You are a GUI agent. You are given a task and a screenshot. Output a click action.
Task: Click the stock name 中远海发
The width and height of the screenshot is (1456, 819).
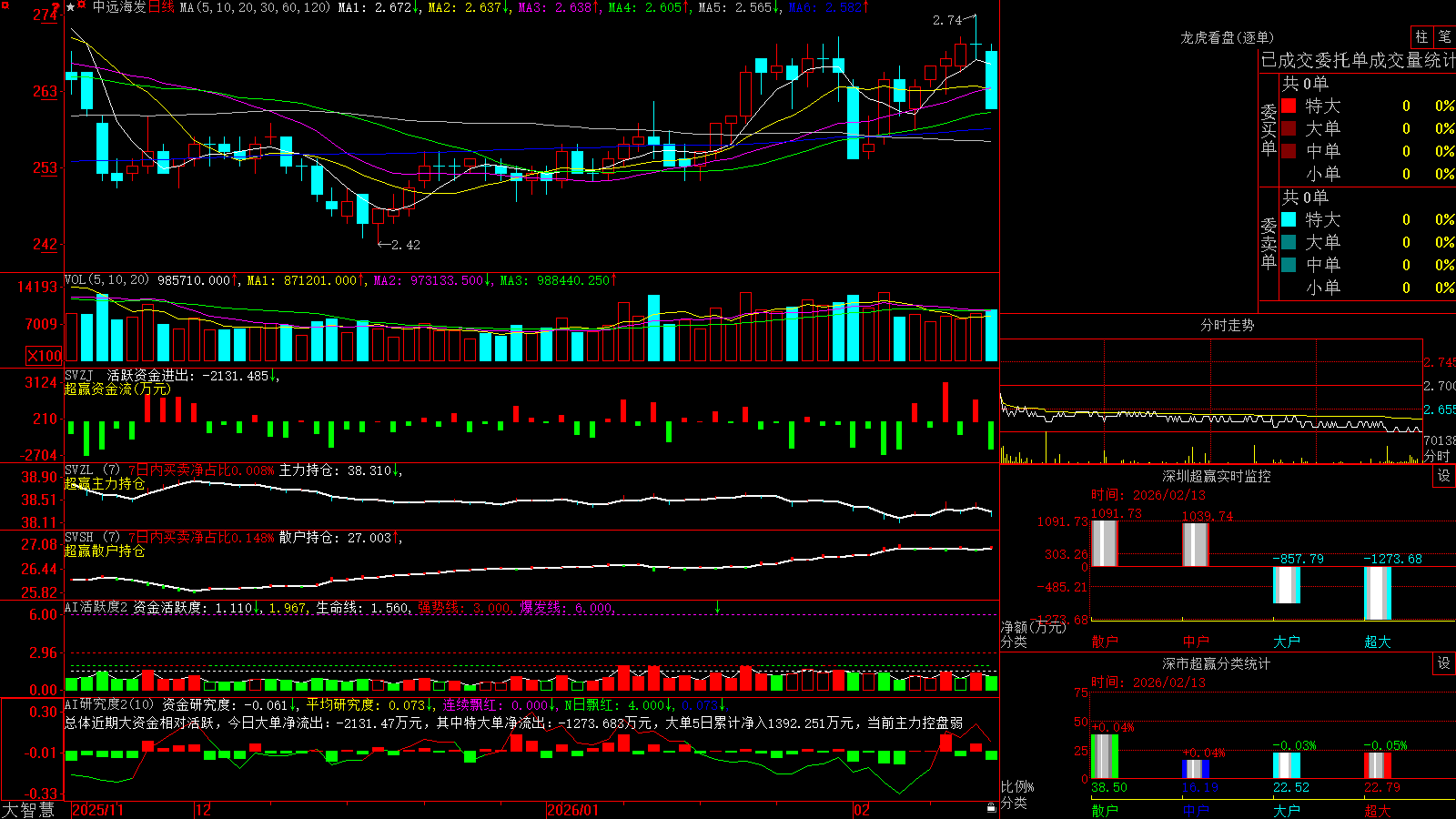point(118,7)
